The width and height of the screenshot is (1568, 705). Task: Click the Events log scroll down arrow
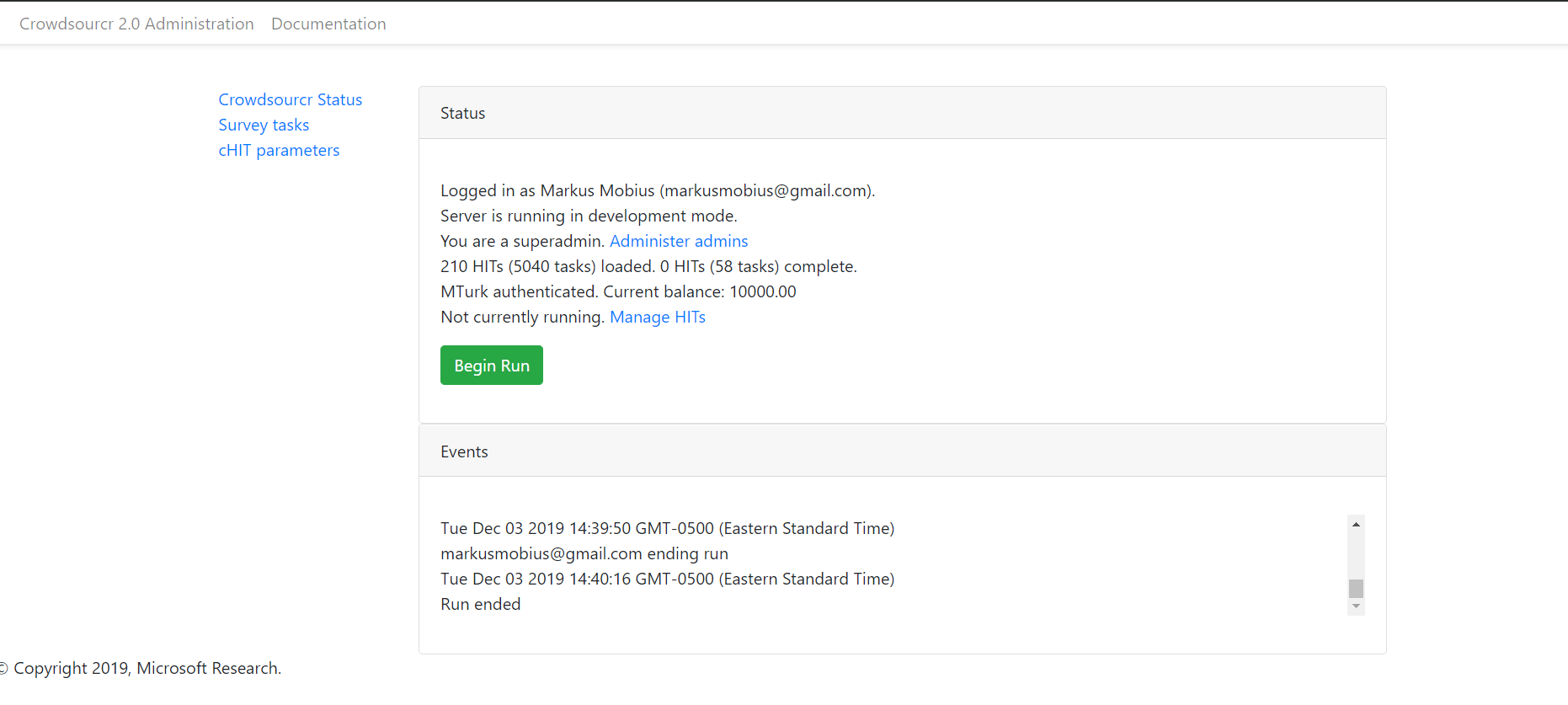click(1356, 606)
